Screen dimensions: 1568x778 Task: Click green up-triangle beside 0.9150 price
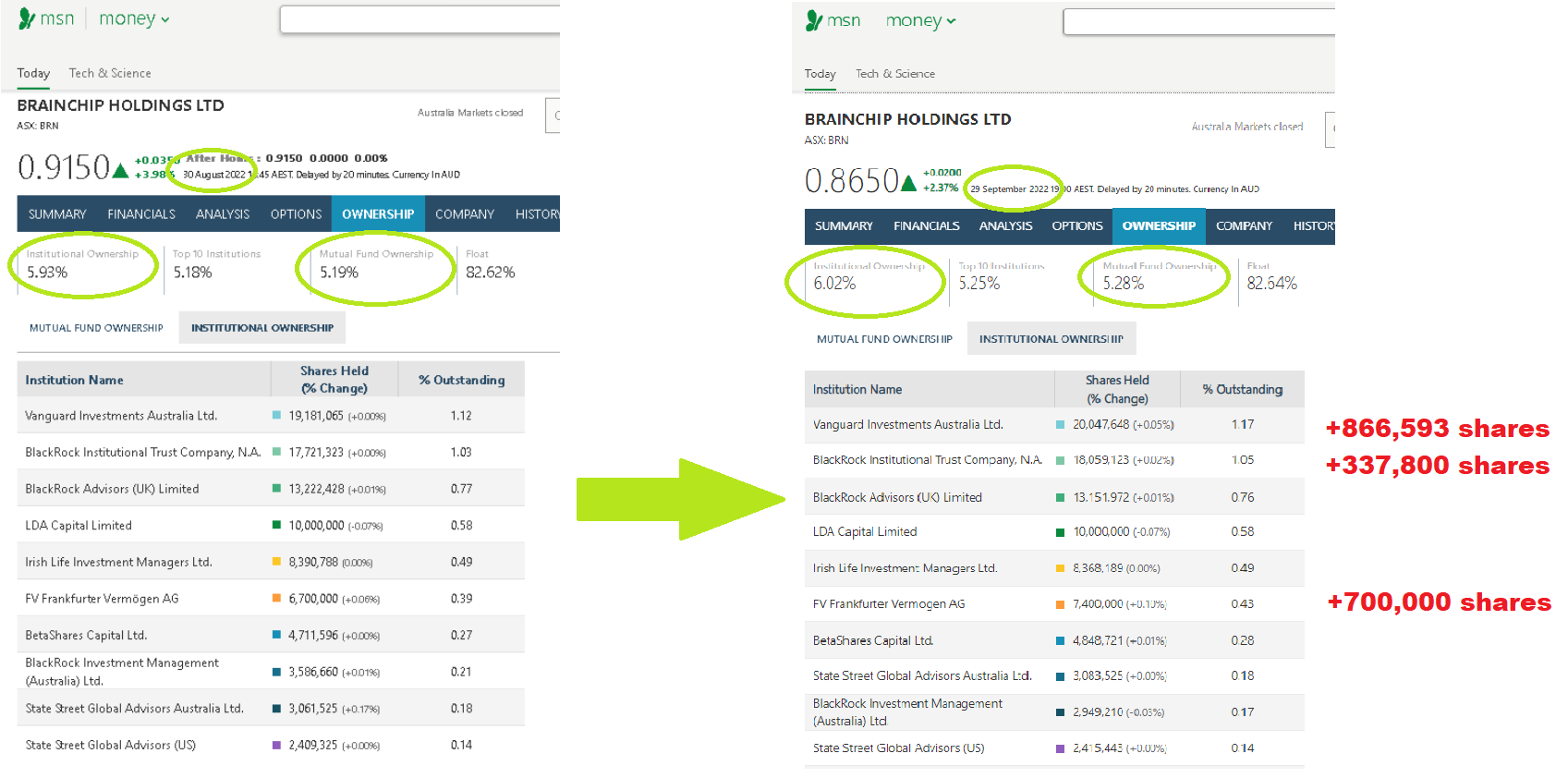120,170
